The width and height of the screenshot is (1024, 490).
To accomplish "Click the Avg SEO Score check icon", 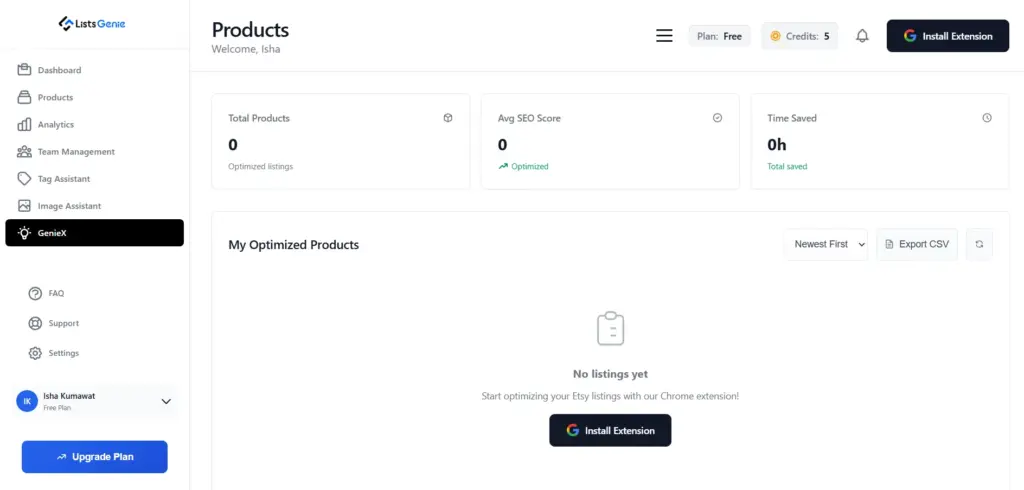I will (717, 118).
